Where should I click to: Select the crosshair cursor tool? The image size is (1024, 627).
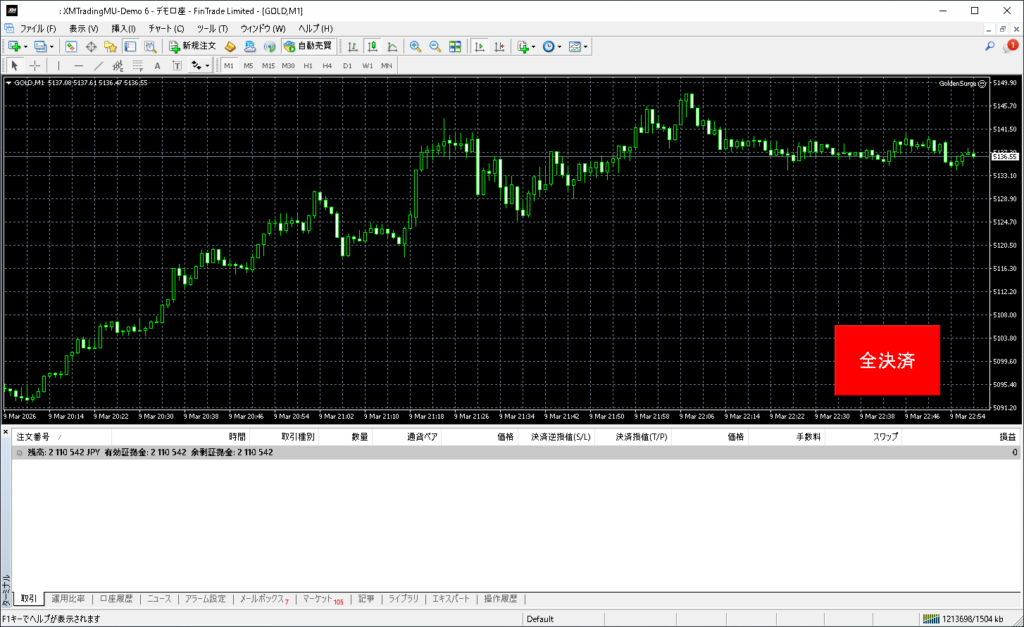click(35, 65)
